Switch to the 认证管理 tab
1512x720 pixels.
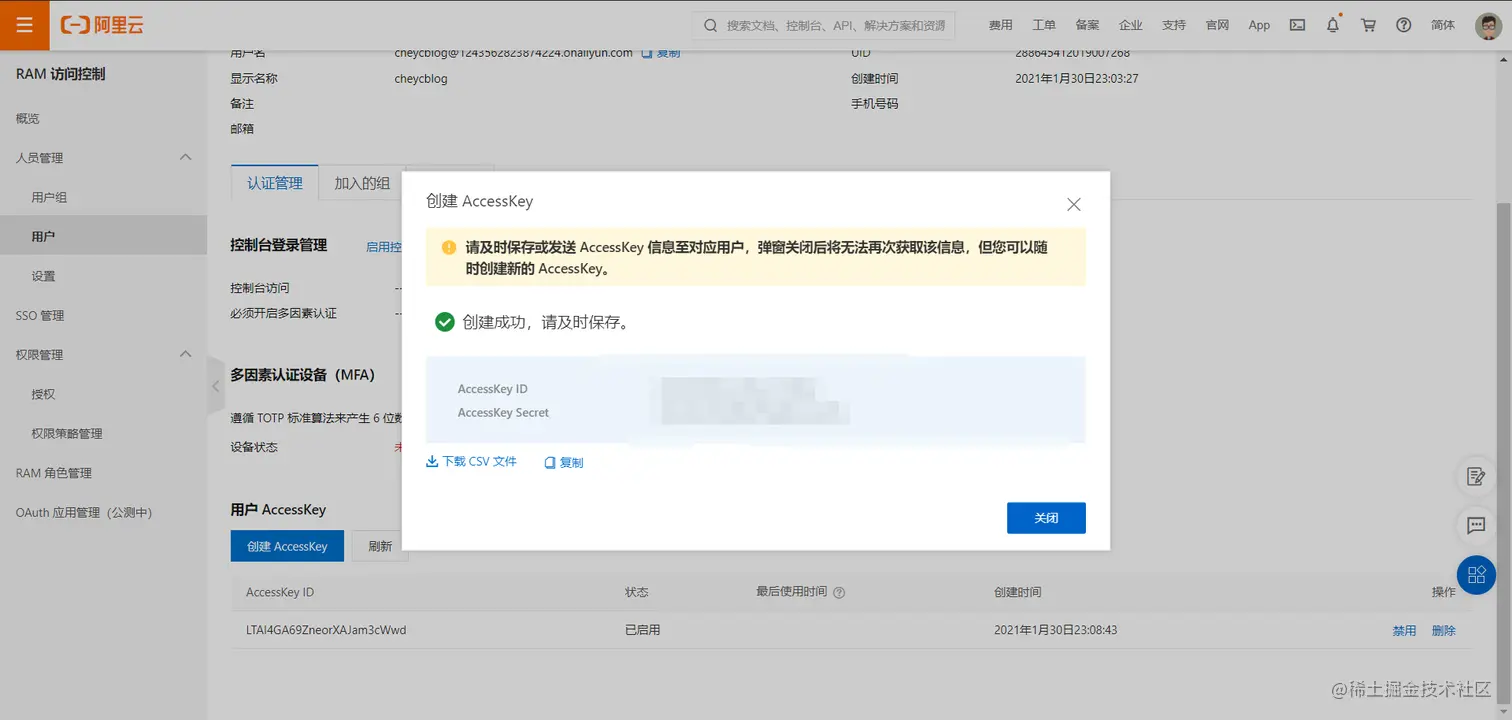point(275,183)
